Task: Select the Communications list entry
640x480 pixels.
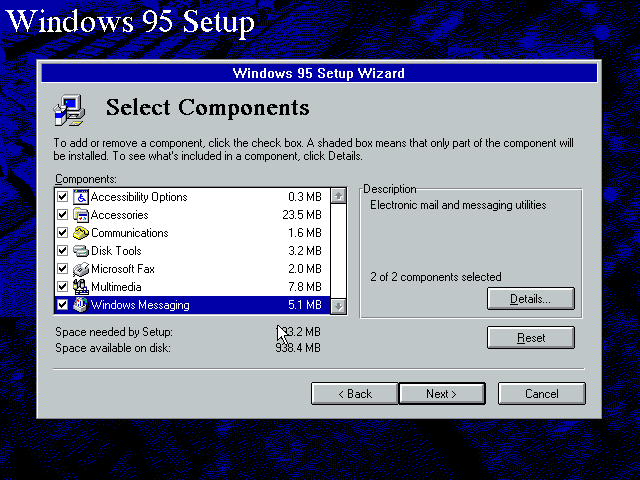Action: tap(130, 233)
